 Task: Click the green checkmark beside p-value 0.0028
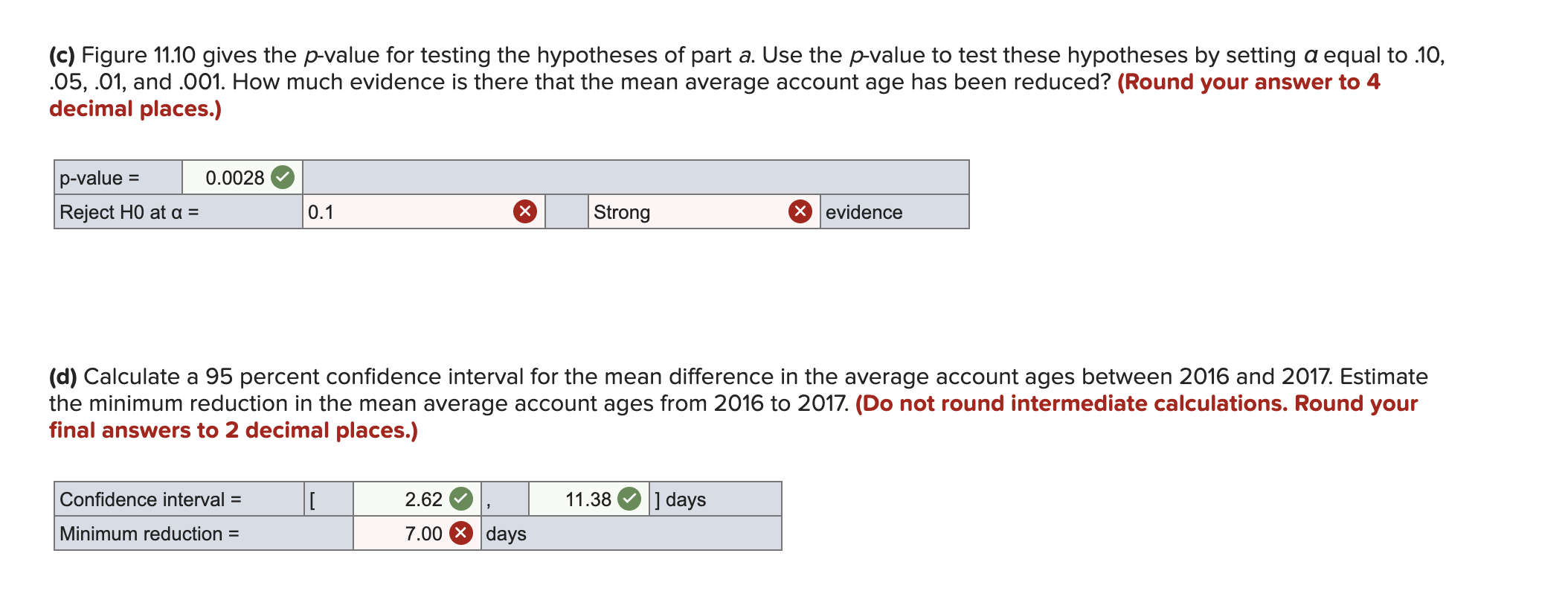coord(283,178)
